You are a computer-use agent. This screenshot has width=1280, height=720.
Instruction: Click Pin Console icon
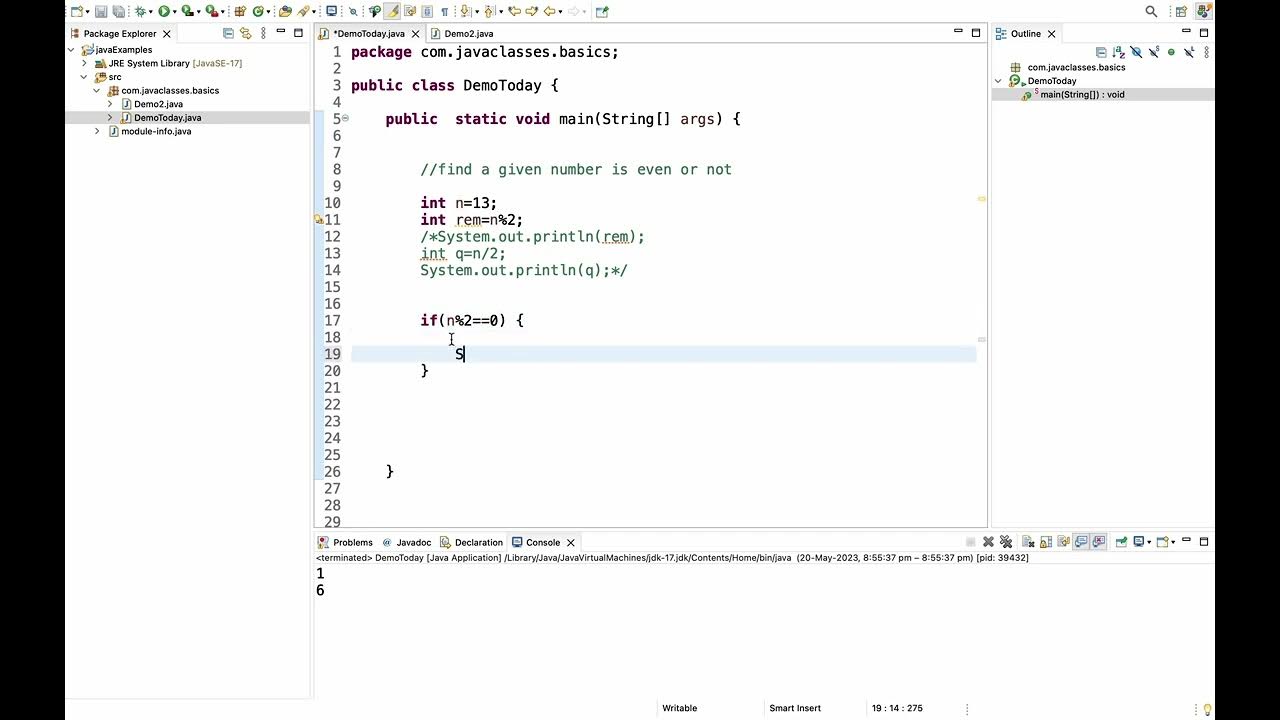tap(1121, 542)
